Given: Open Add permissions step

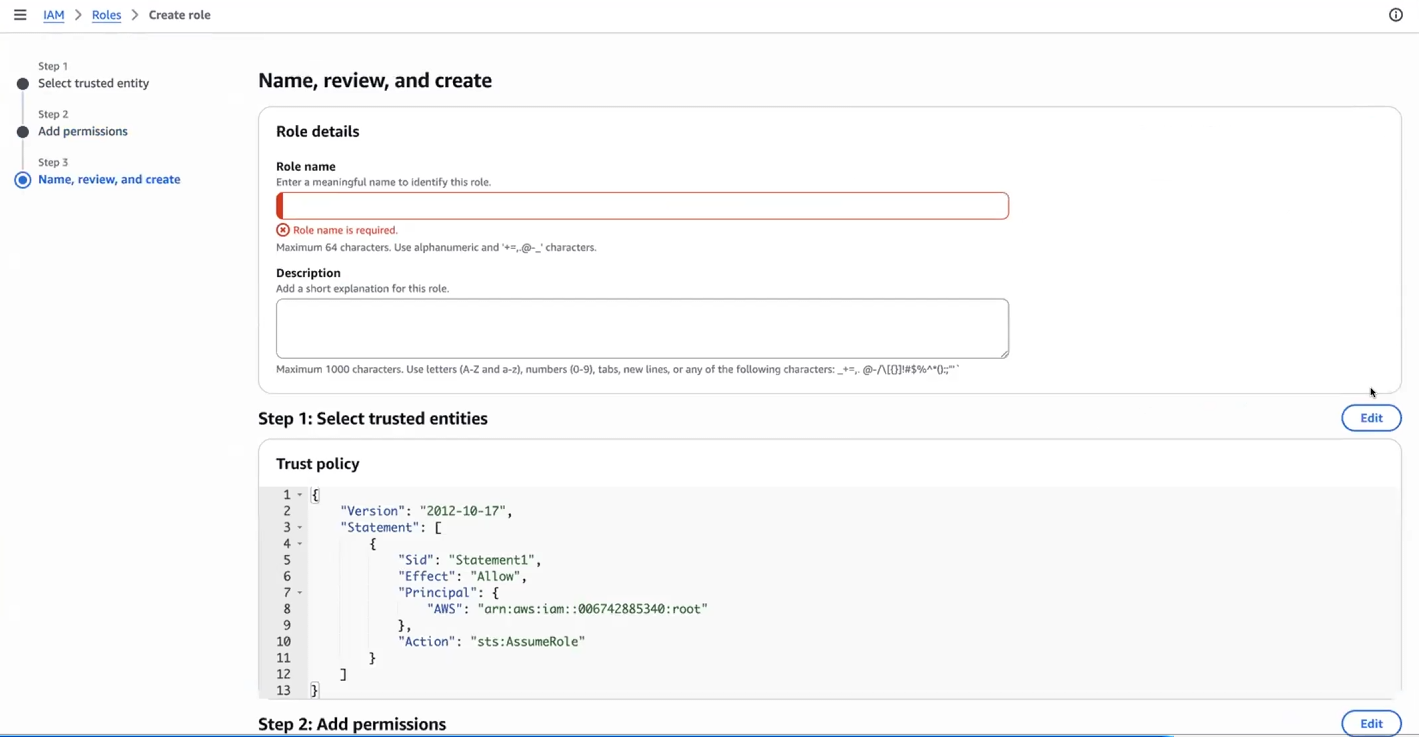Looking at the screenshot, I should pos(83,131).
